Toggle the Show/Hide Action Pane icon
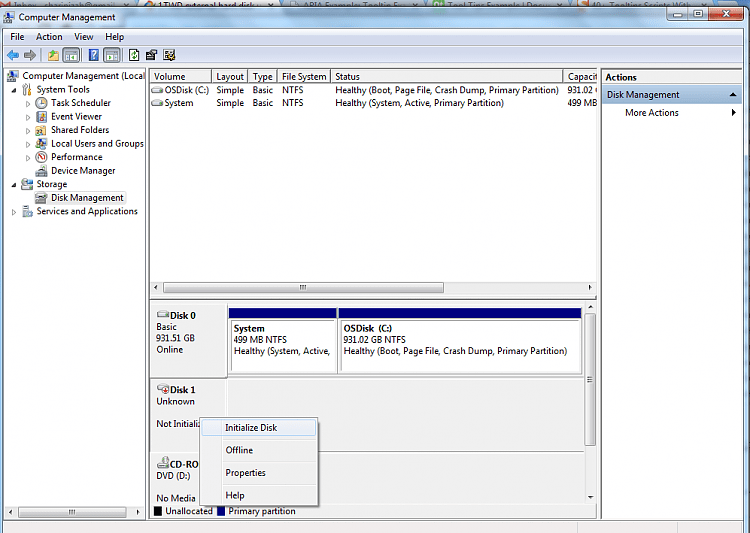Image resolution: width=750 pixels, height=533 pixels. click(x=112, y=56)
